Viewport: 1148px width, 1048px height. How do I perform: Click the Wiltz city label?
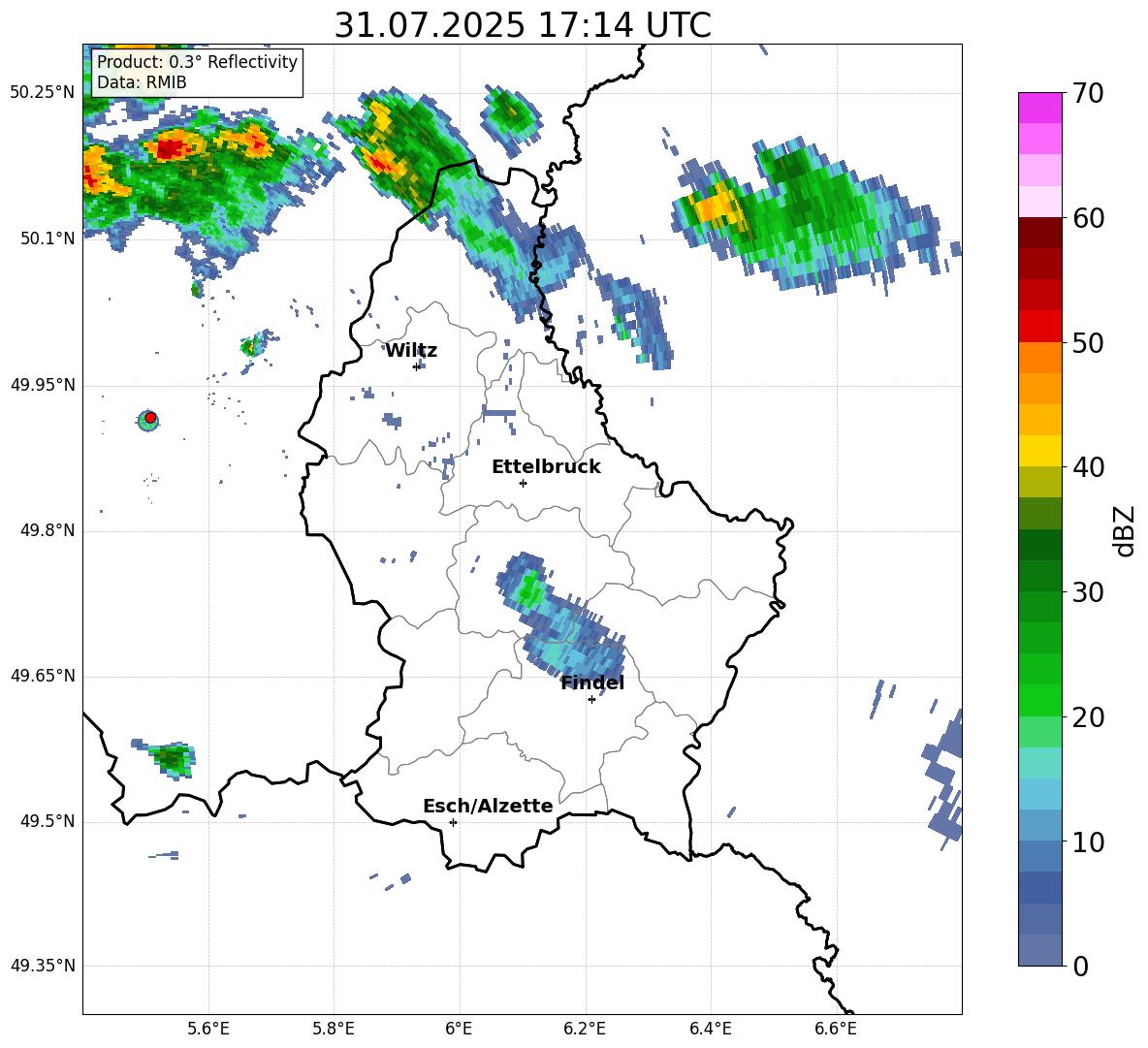411,351
